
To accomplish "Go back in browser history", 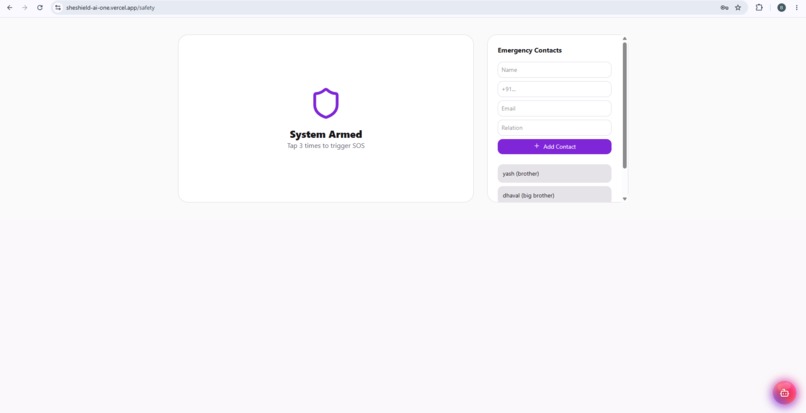I will [x=10, y=8].
